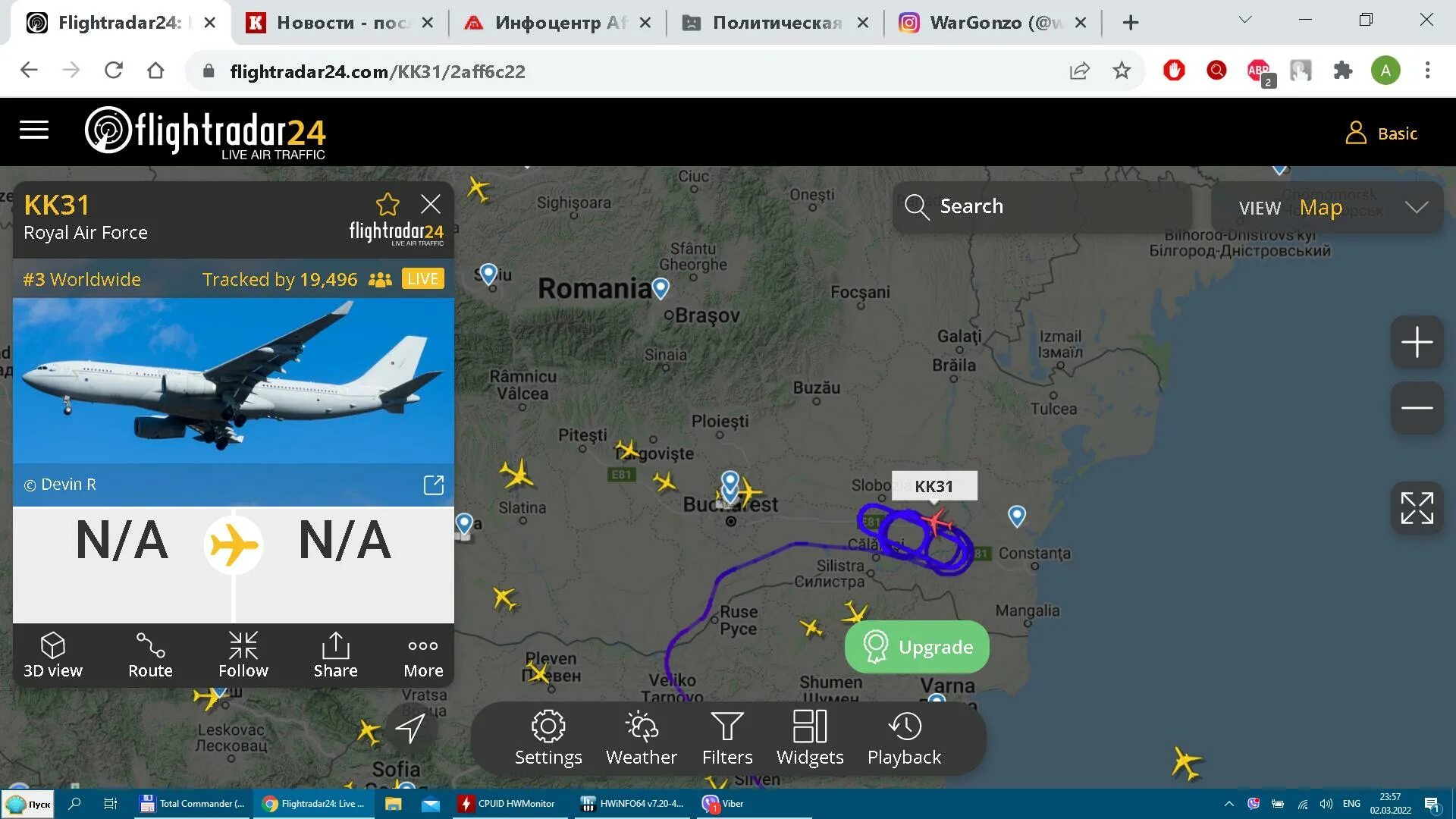Open map Settings gear
This screenshot has width=1456, height=819.
(x=548, y=738)
